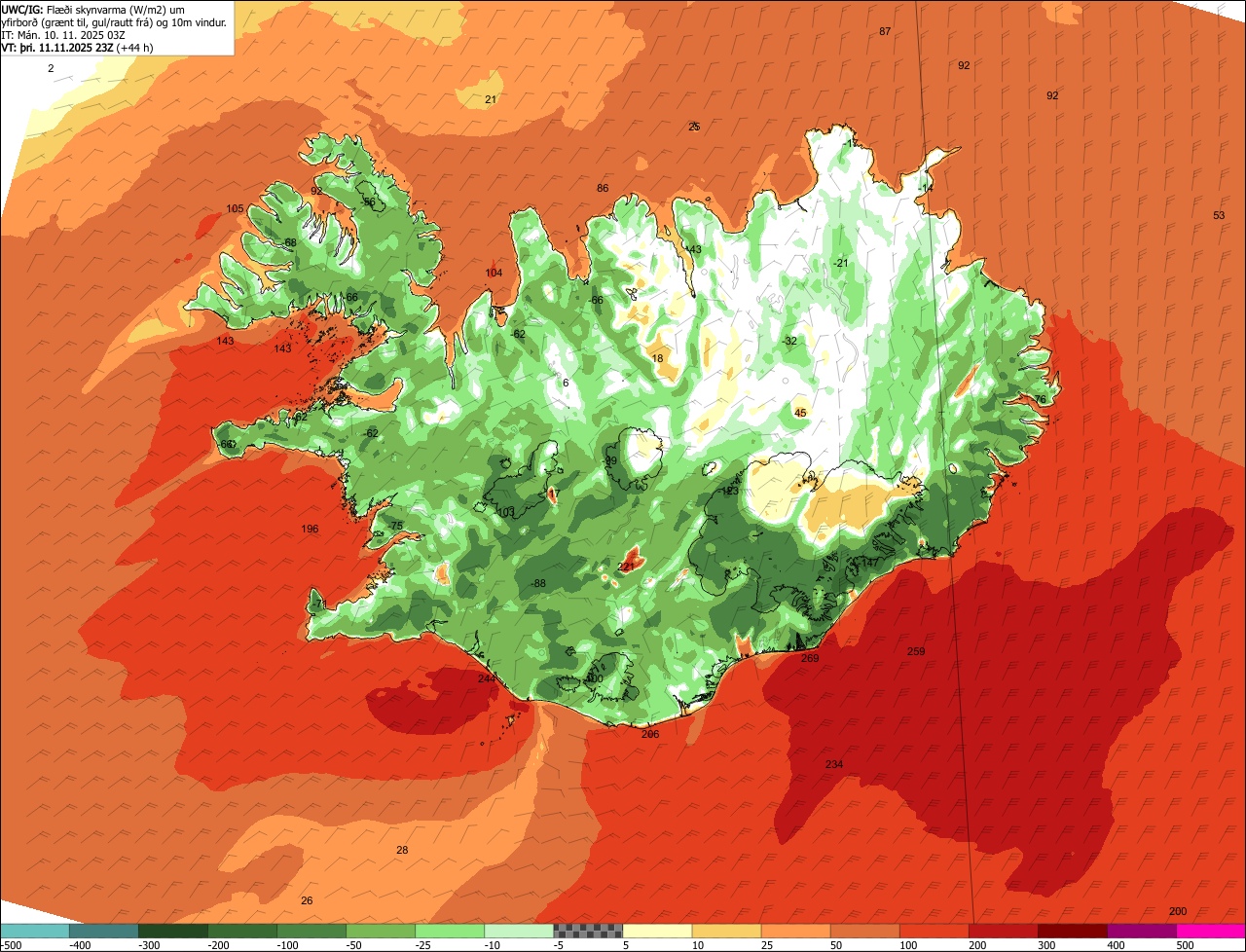The image size is (1246, 952).
Task: Select the dark teal -400 to -300 swatch
Action: (x=104, y=931)
